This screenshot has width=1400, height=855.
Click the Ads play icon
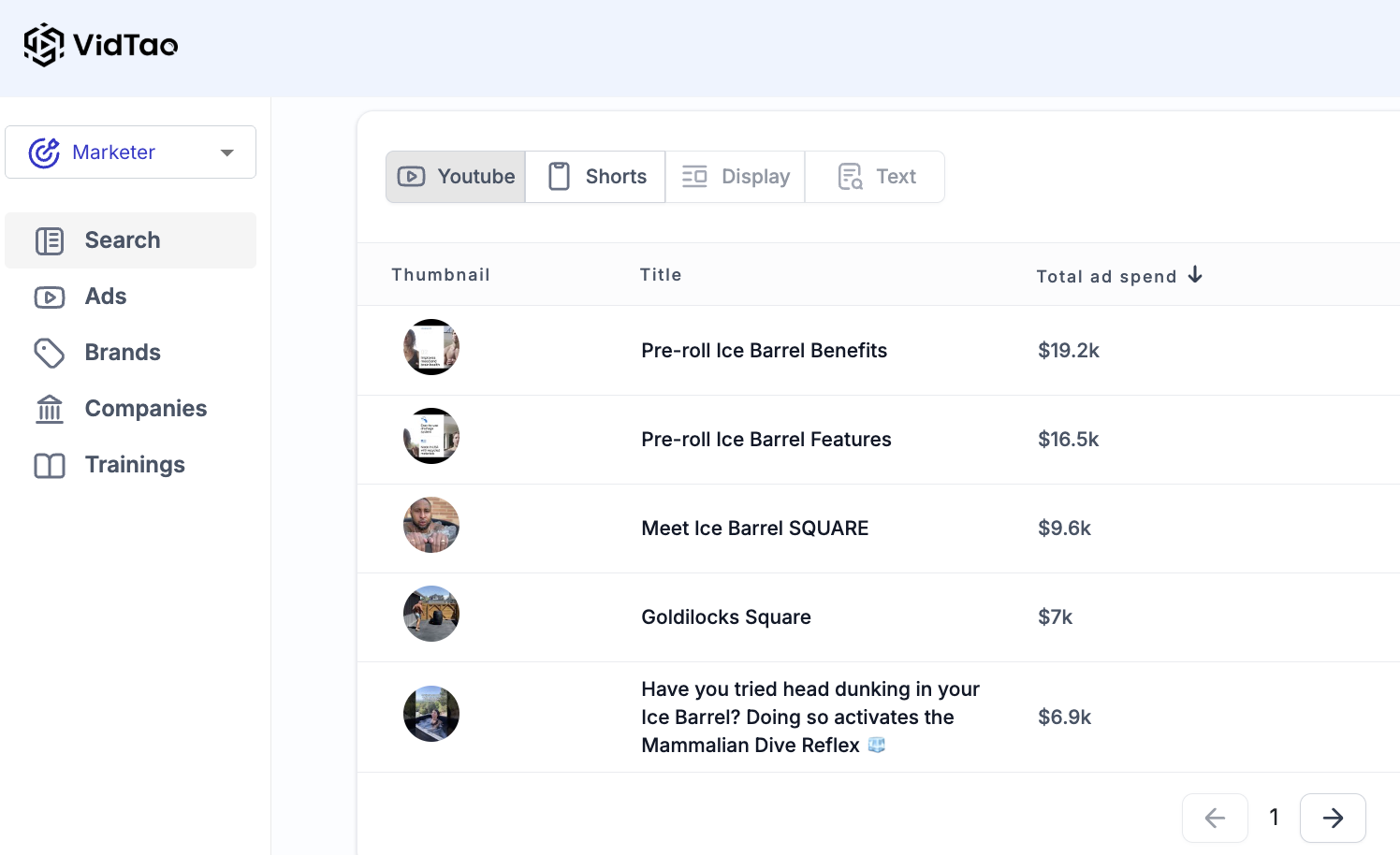[x=50, y=297]
